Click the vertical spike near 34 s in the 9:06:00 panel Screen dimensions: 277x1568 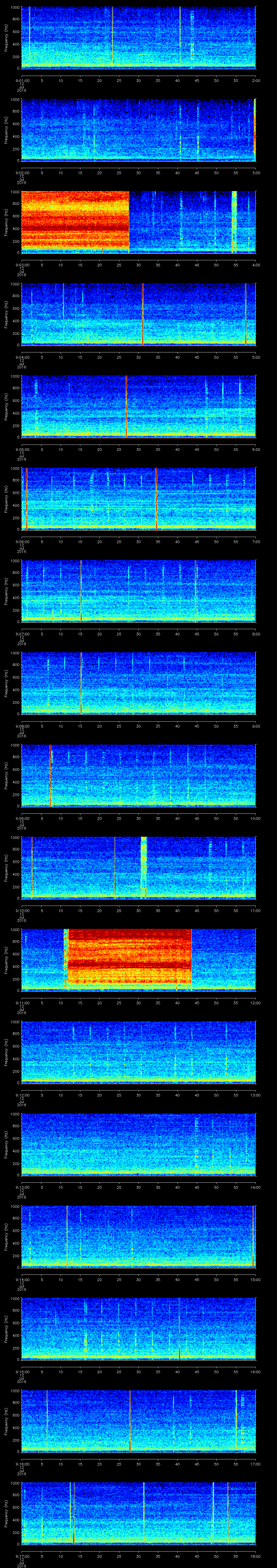click(x=156, y=499)
